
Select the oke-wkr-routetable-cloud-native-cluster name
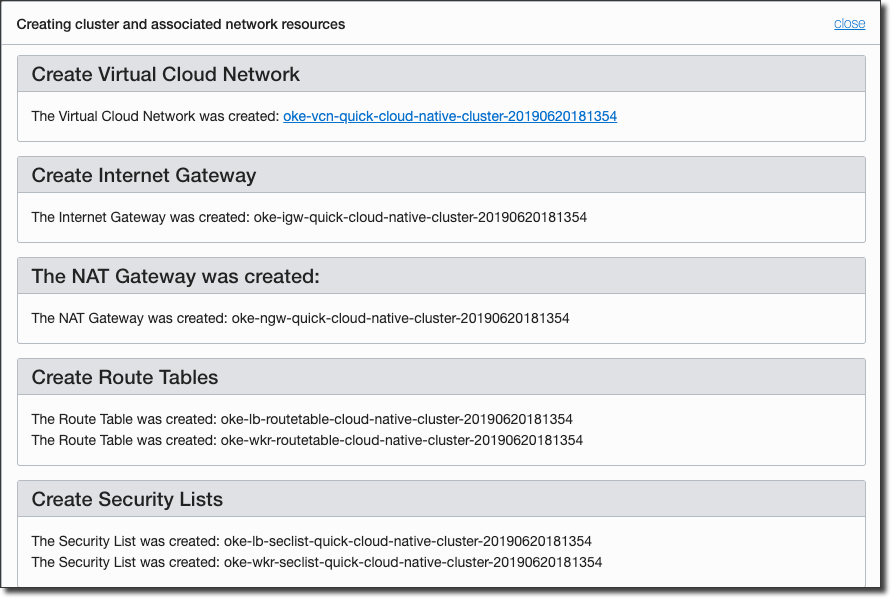401,440
